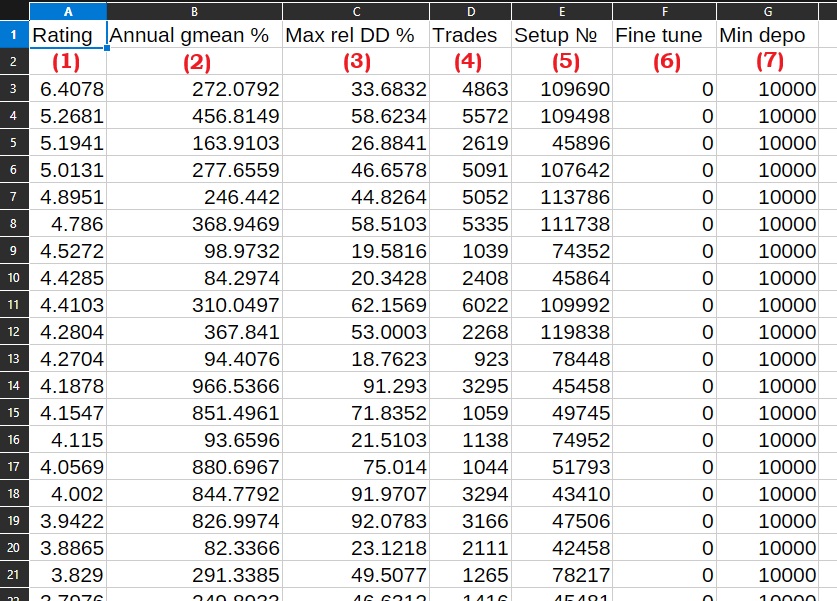Select column F header

coord(664,11)
